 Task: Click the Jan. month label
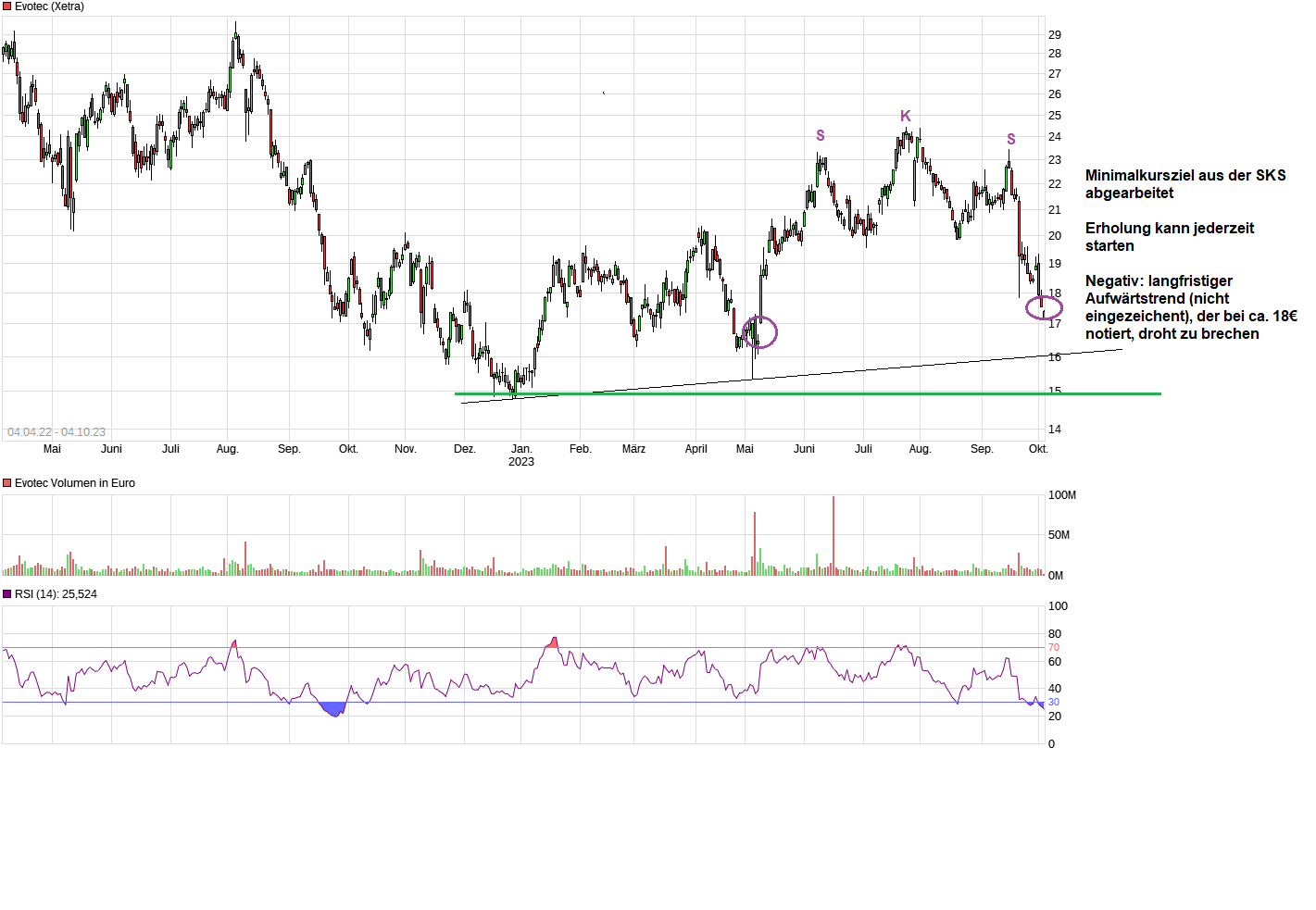pyautogui.click(x=522, y=449)
